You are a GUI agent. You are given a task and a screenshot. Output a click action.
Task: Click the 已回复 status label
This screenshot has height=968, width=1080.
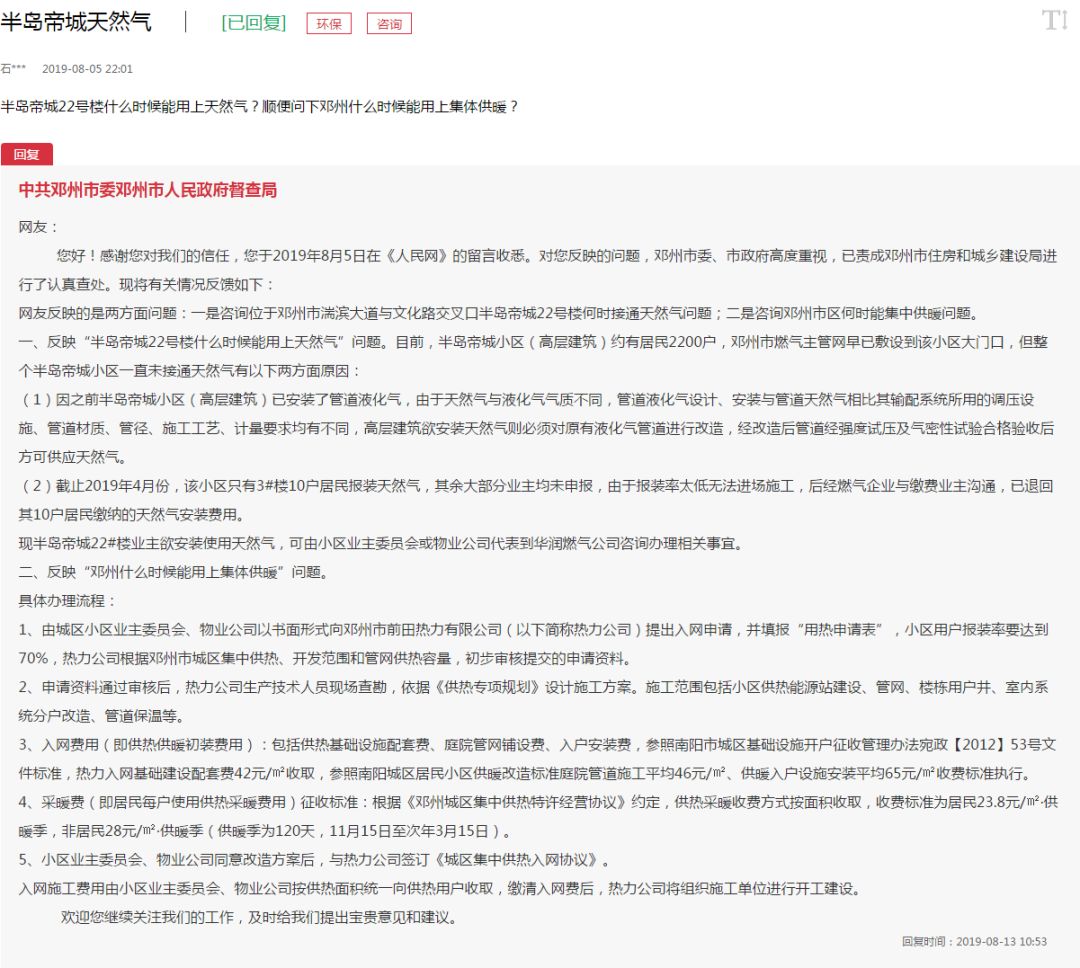[253, 23]
